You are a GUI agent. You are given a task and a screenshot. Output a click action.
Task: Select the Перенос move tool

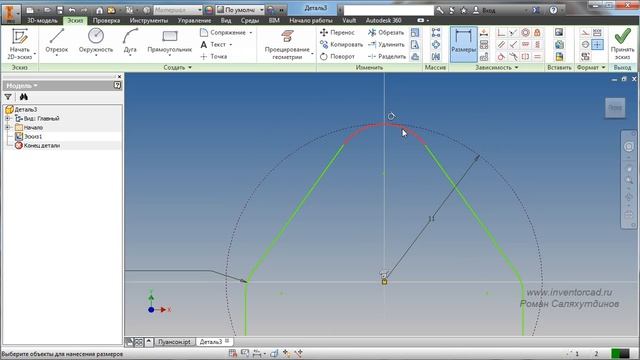coord(337,32)
